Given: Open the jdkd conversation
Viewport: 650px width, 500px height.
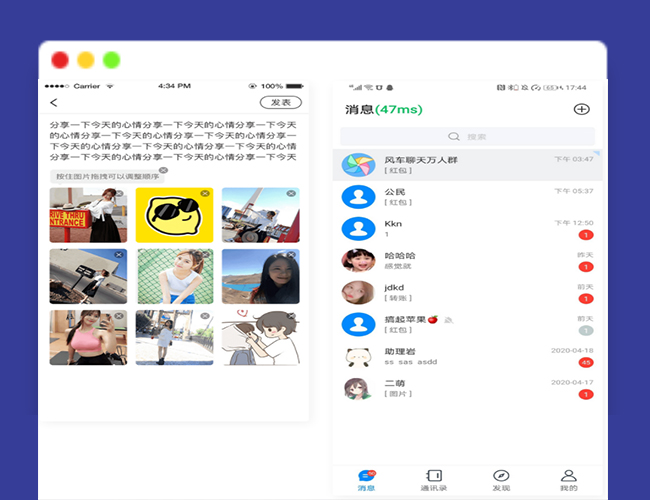Looking at the screenshot, I should [x=468, y=293].
